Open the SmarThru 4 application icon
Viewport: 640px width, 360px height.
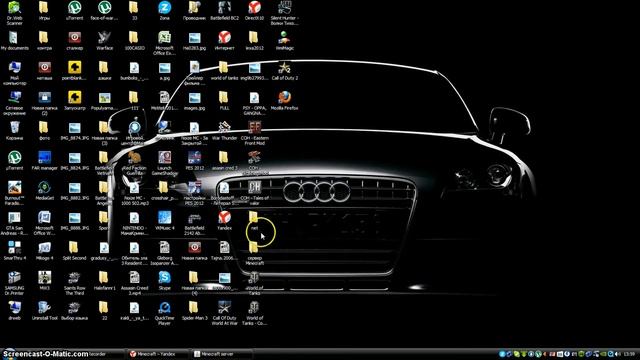(14, 251)
